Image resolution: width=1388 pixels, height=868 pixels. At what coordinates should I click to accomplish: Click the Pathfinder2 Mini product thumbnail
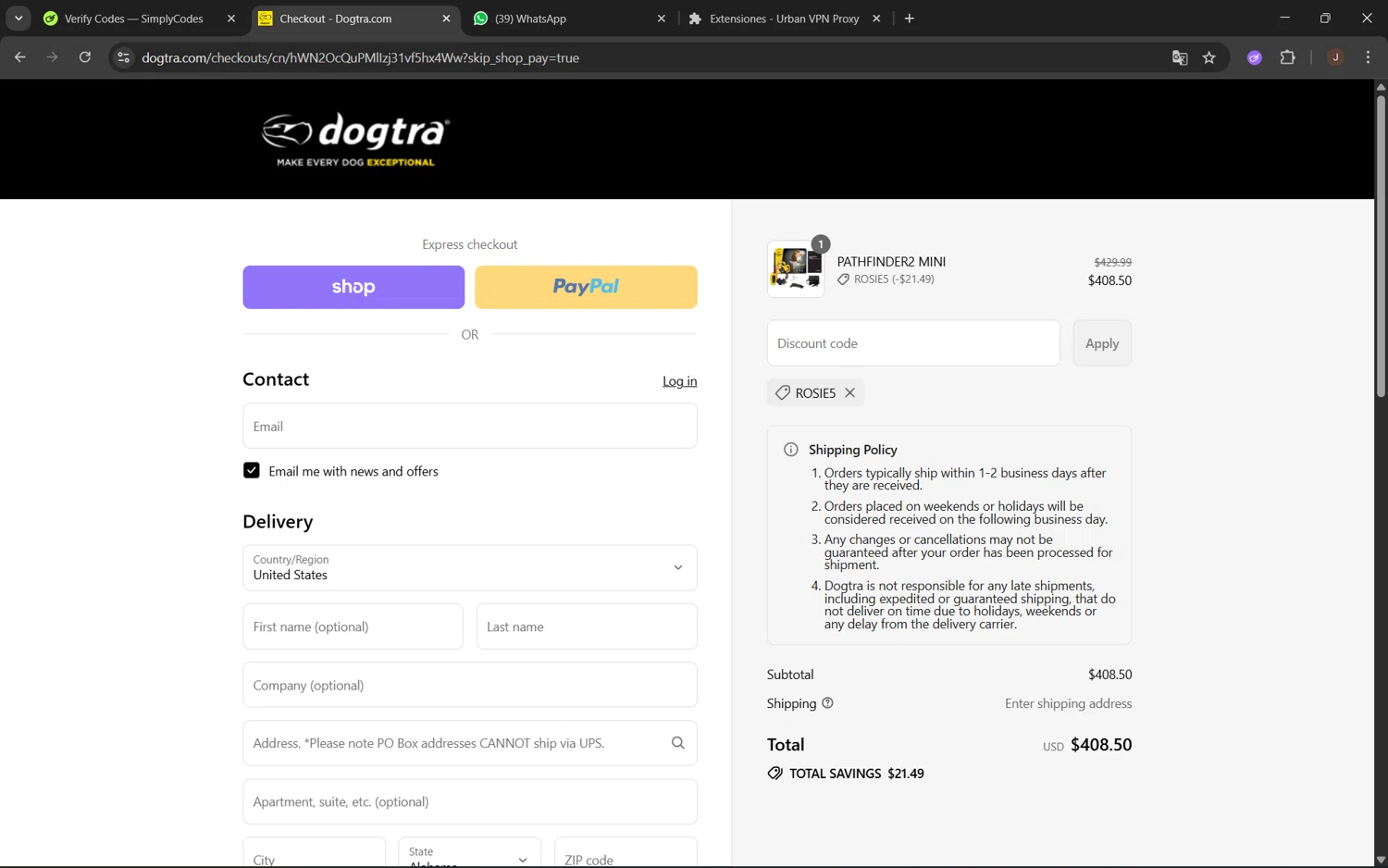tap(796, 269)
